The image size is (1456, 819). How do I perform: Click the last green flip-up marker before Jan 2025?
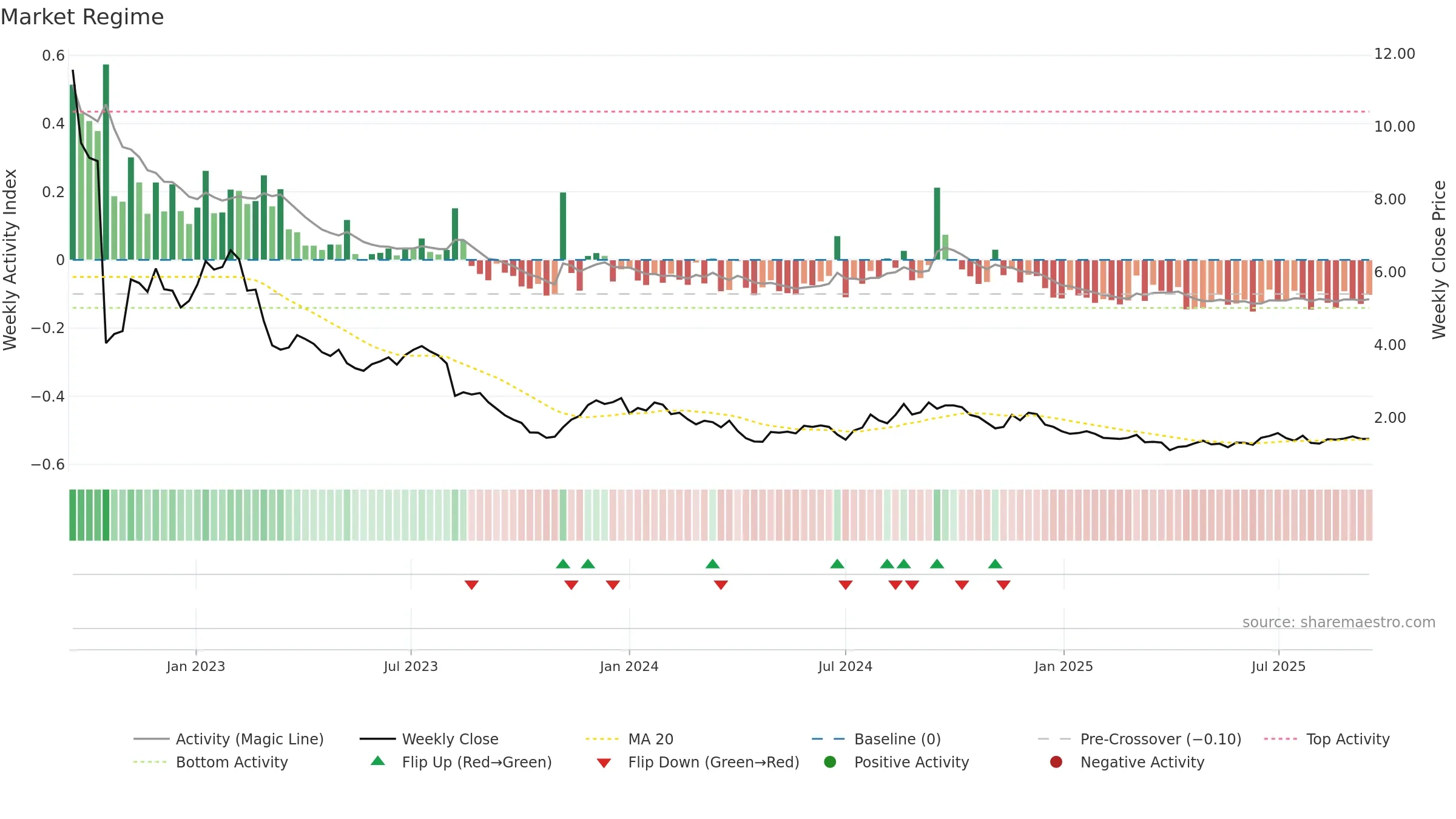[995, 564]
